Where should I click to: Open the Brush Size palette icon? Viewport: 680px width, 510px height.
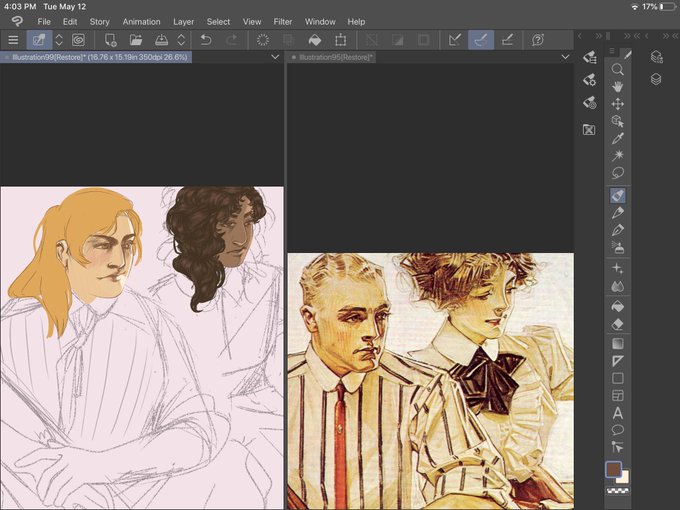point(589,103)
